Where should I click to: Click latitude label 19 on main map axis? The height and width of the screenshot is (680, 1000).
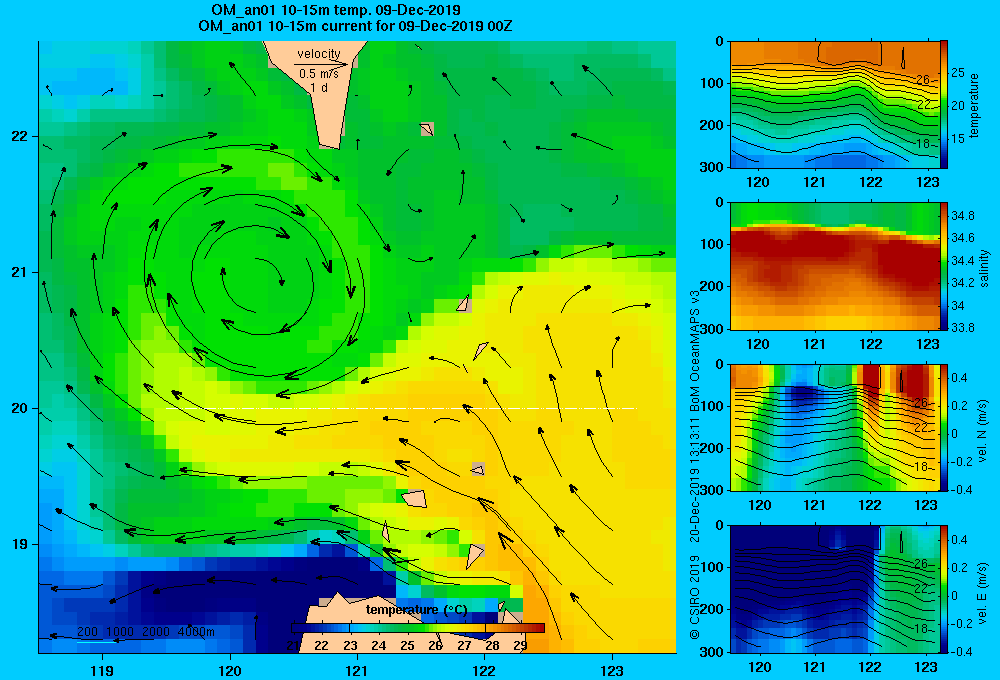20,544
